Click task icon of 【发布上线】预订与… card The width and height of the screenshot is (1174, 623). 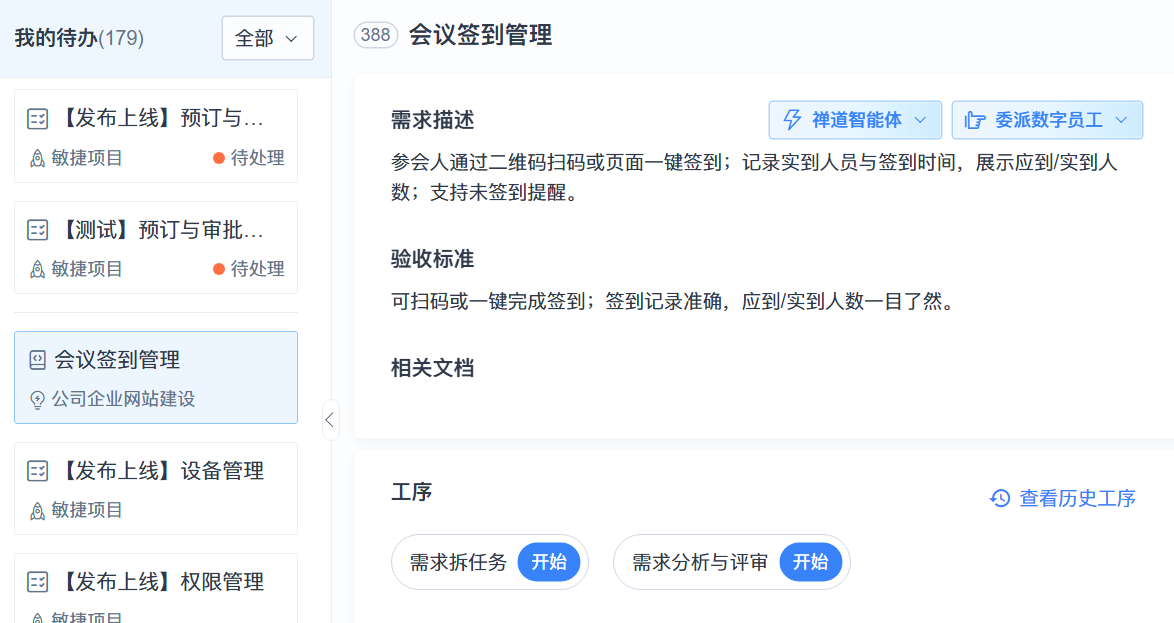point(37,118)
